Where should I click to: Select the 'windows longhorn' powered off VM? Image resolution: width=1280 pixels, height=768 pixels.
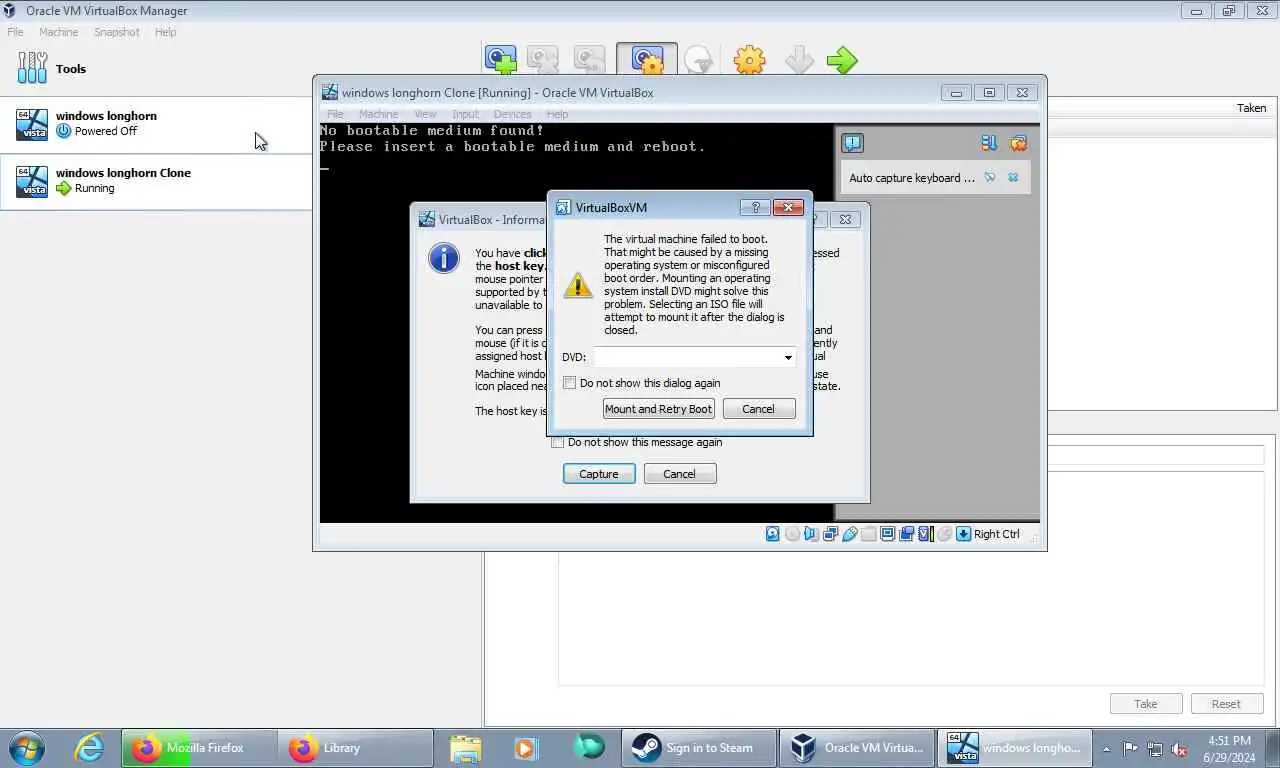(156, 124)
